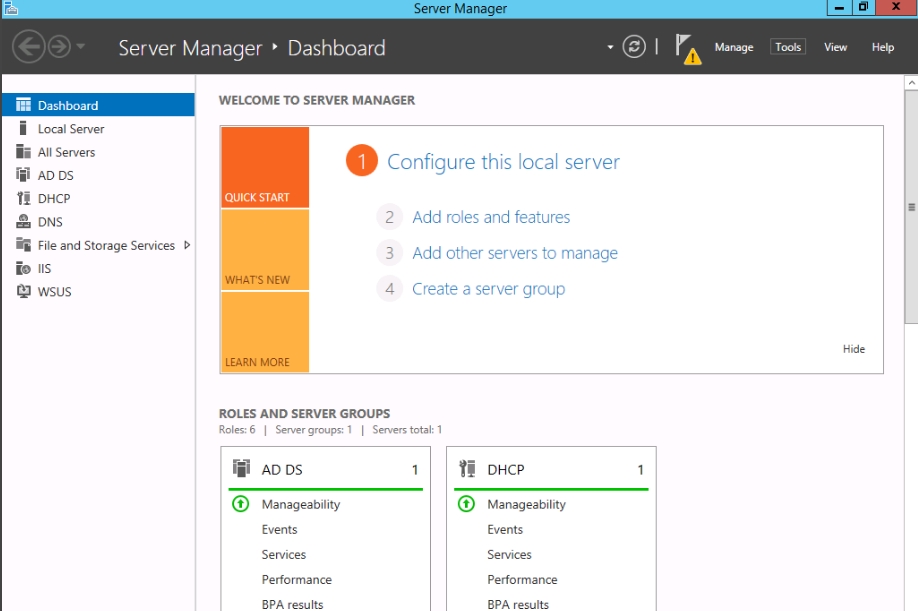Click the AD DS tile icon
Image resolution: width=918 pixels, height=611 pixels.
coord(241,468)
